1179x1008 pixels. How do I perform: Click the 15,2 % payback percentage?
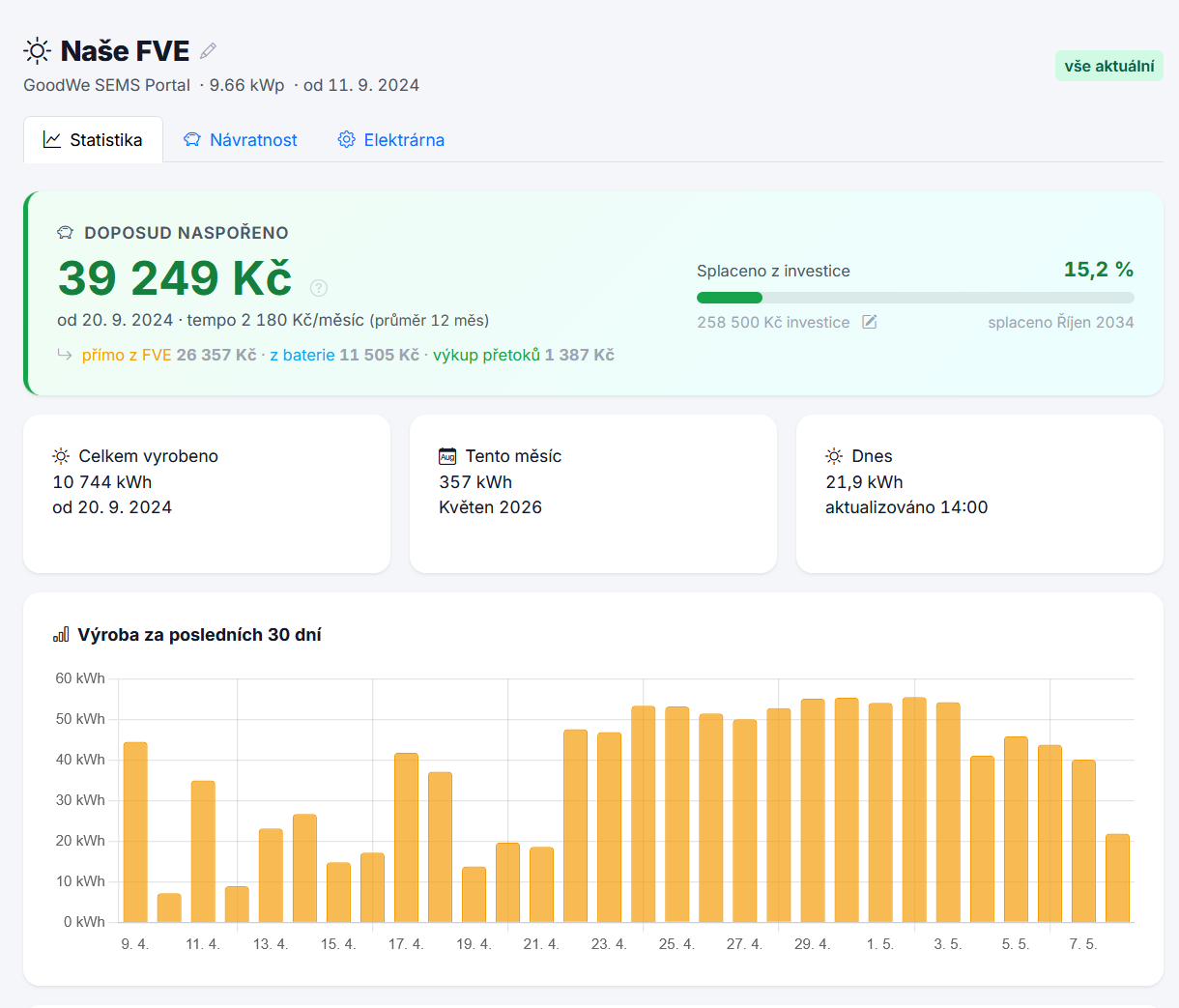coord(1099,270)
